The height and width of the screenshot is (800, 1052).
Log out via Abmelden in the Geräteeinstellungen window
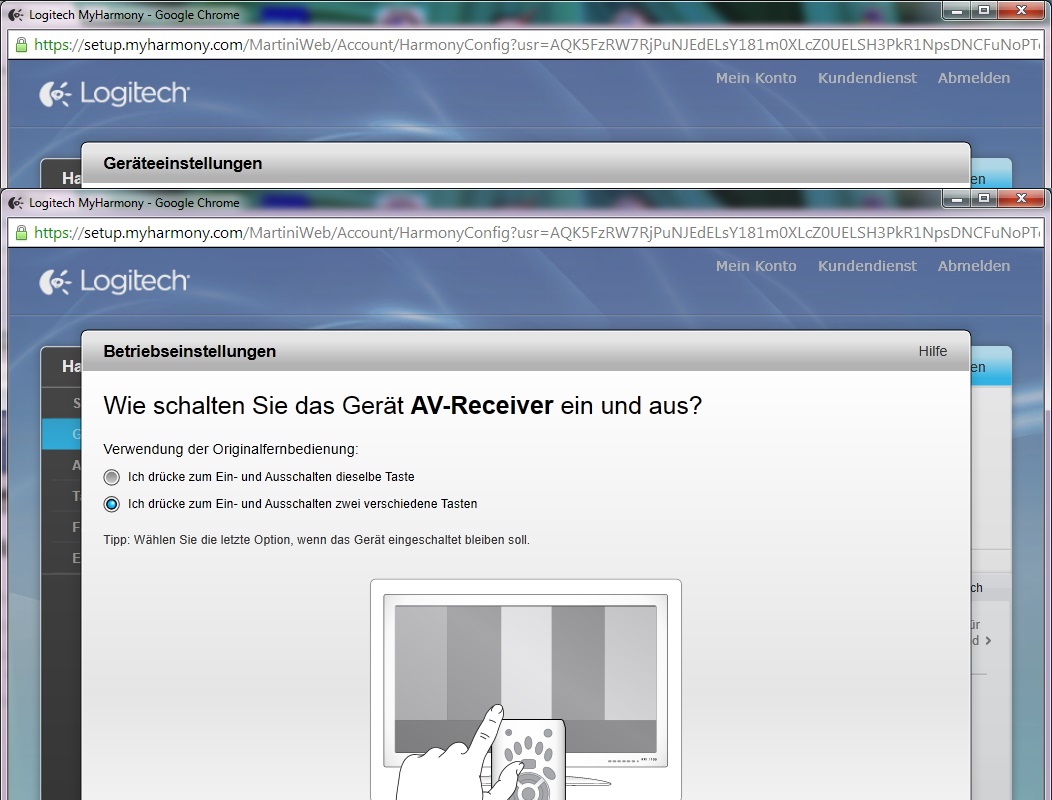(973, 78)
